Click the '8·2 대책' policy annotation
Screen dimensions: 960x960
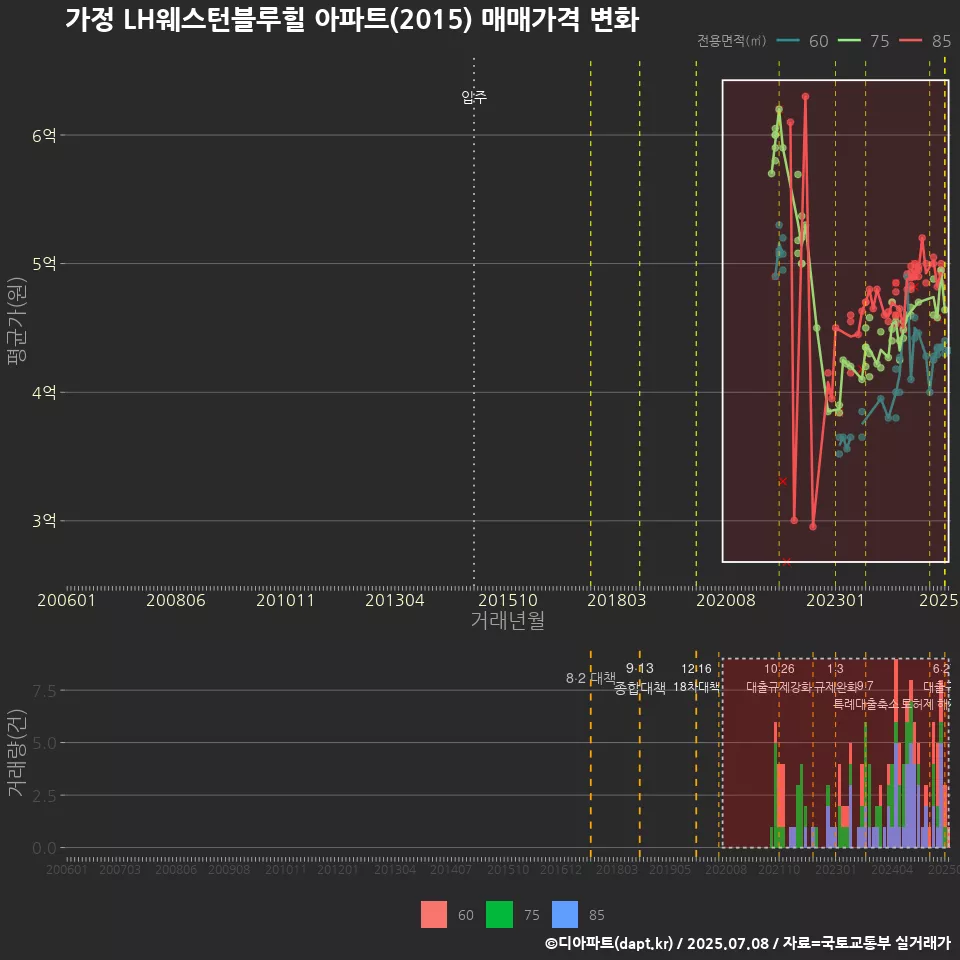click(591, 678)
